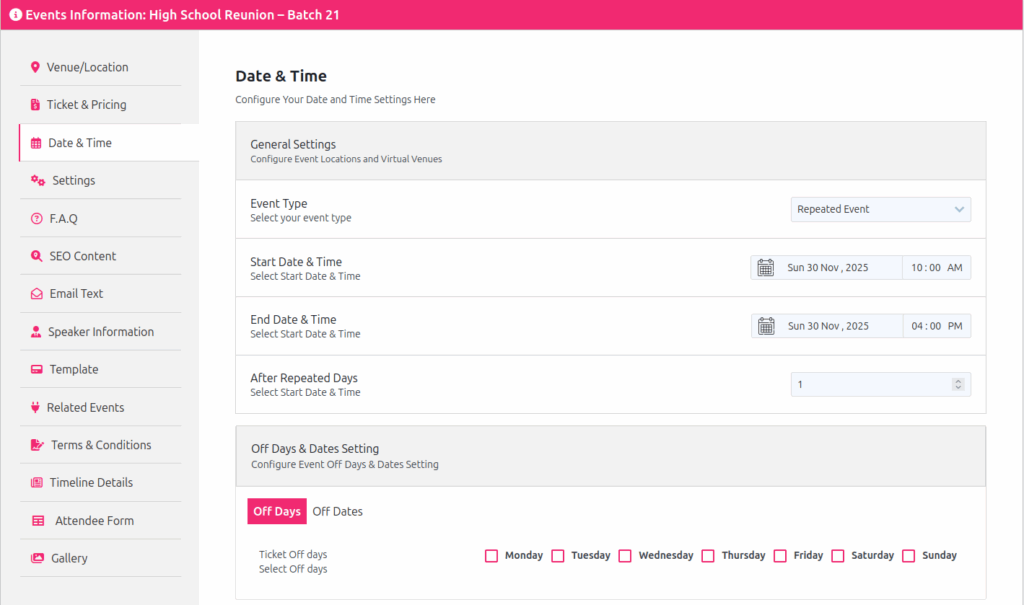The width and height of the screenshot is (1024, 605).
Task: Click the End Date field Sun 30 Nov, 2025
Action: [828, 326]
